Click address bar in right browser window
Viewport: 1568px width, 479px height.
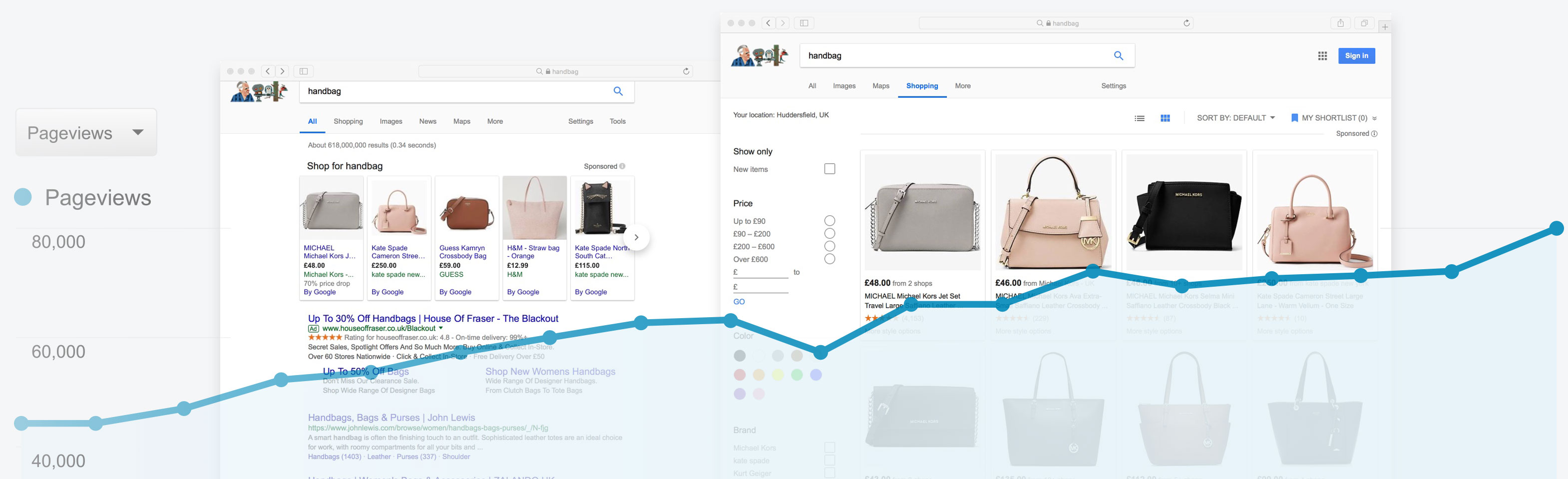click(x=1056, y=23)
